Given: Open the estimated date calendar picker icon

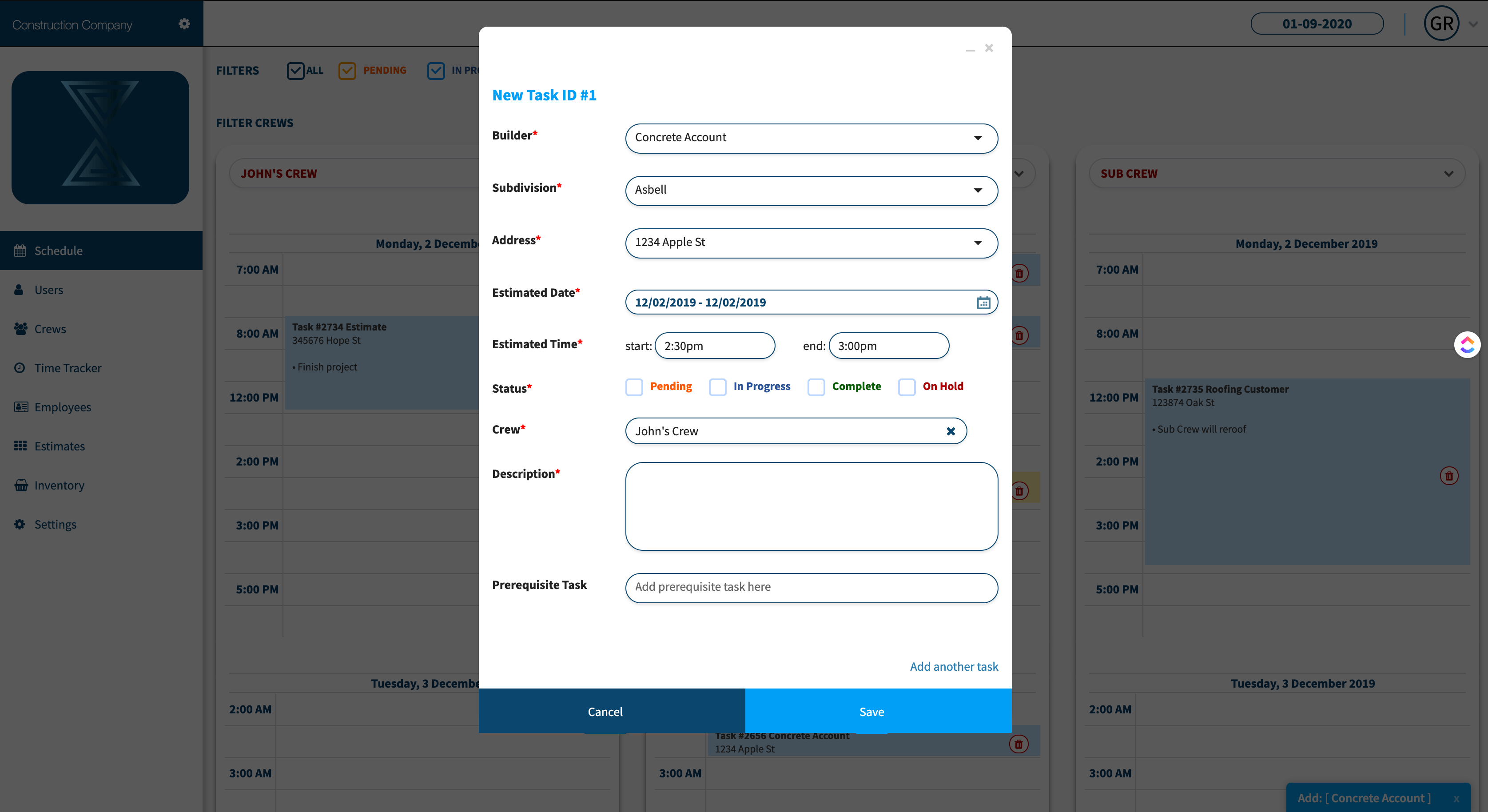Looking at the screenshot, I should pos(983,302).
